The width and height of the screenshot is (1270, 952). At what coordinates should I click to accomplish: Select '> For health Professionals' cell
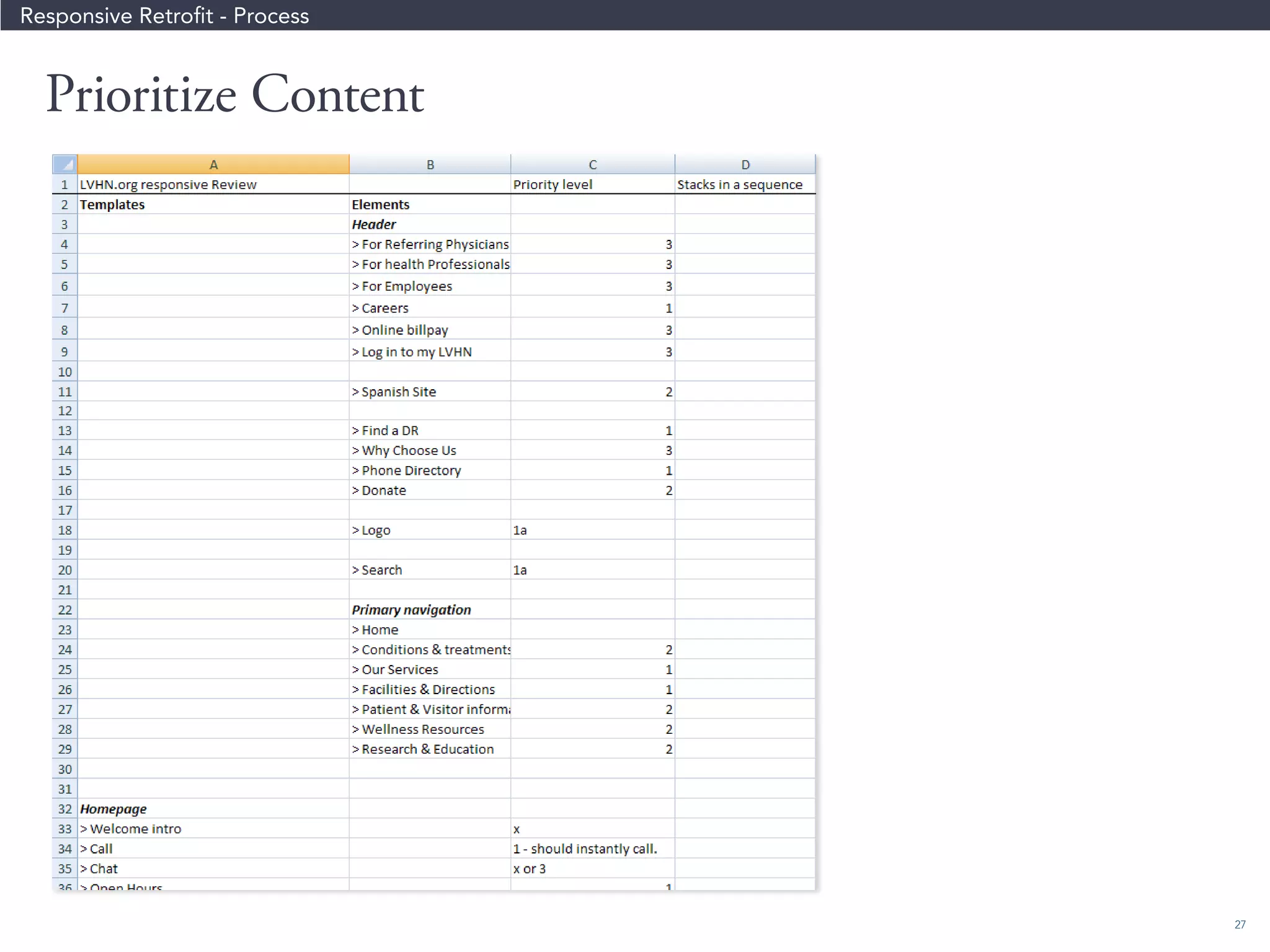pos(430,263)
